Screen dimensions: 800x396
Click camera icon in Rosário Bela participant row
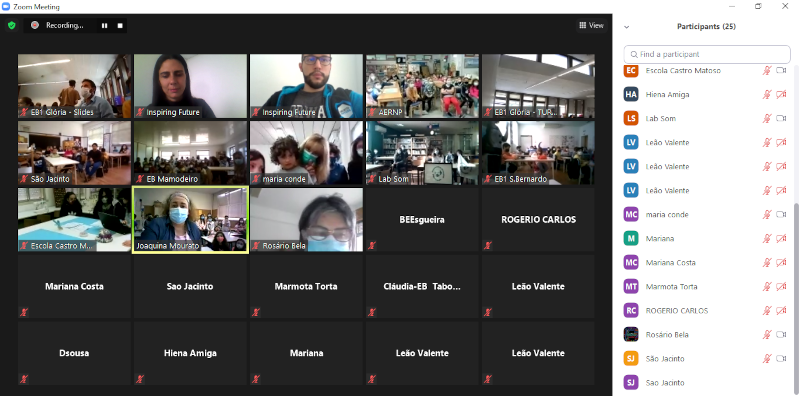point(781,334)
